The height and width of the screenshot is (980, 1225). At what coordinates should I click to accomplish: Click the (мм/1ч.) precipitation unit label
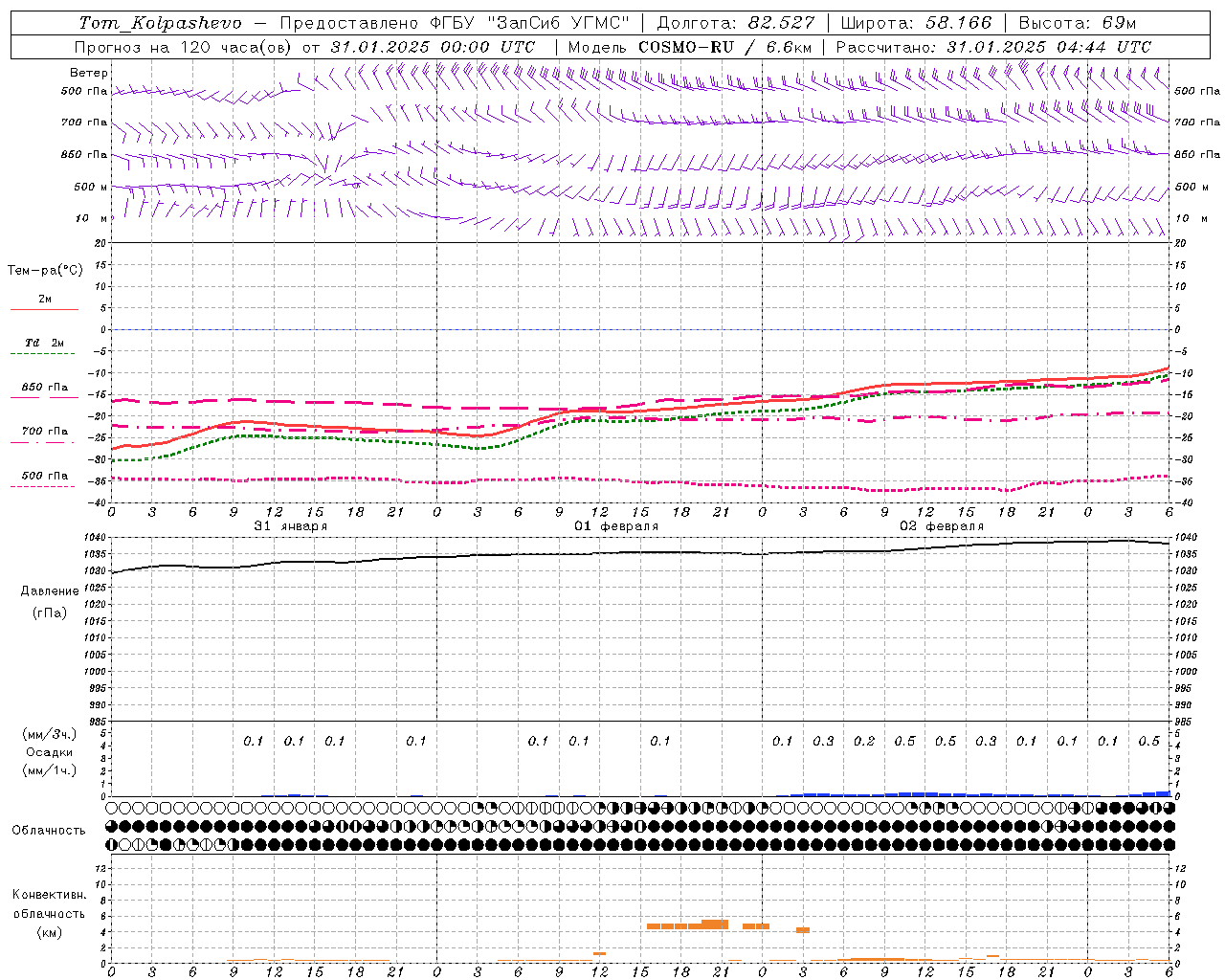50,770
